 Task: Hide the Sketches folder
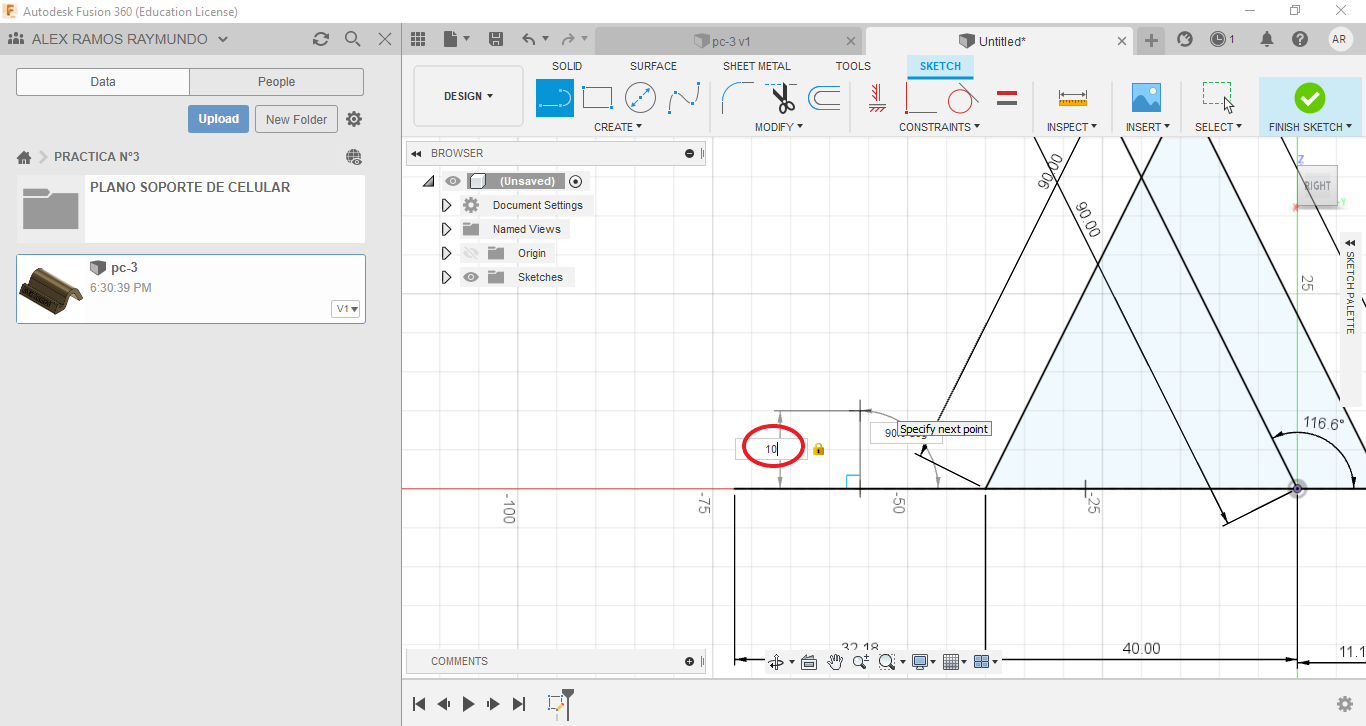pos(471,277)
